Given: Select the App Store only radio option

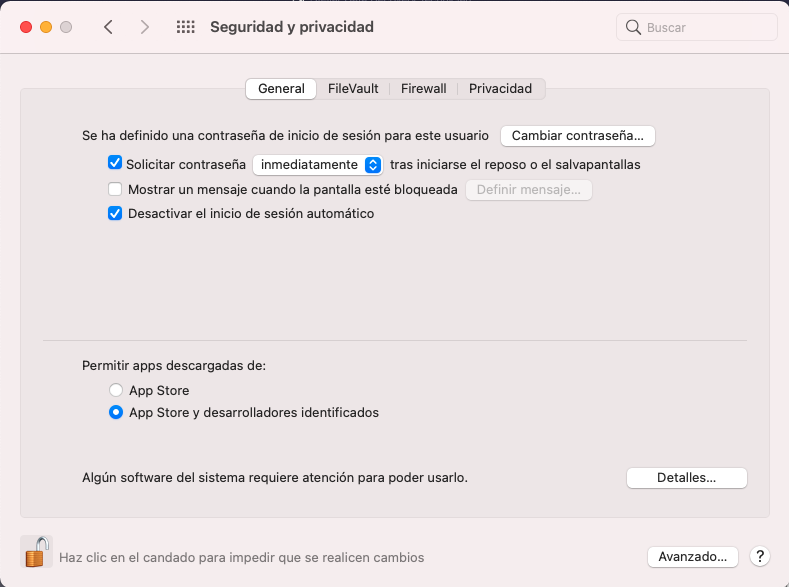Looking at the screenshot, I should [116, 390].
